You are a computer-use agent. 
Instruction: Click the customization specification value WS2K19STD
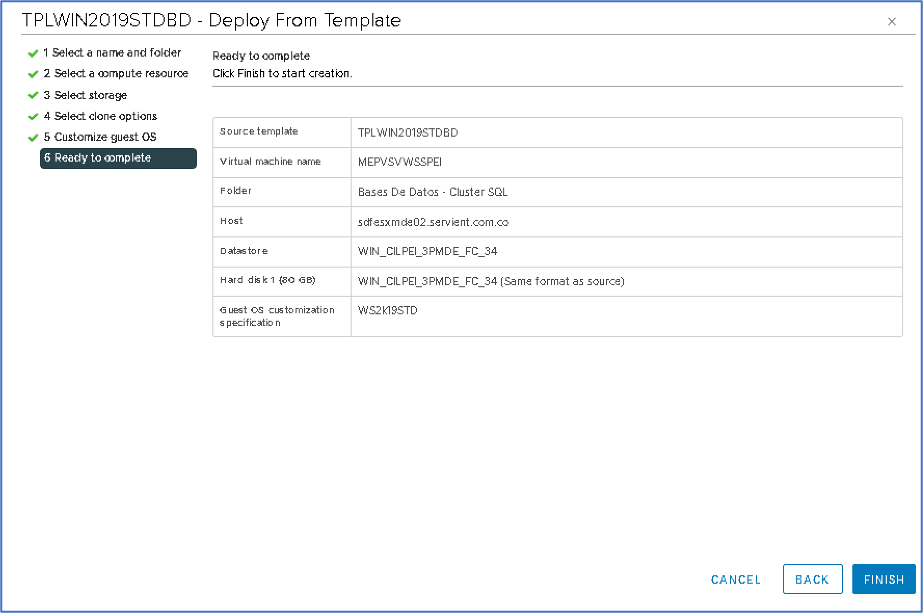pyautogui.click(x=388, y=311)
